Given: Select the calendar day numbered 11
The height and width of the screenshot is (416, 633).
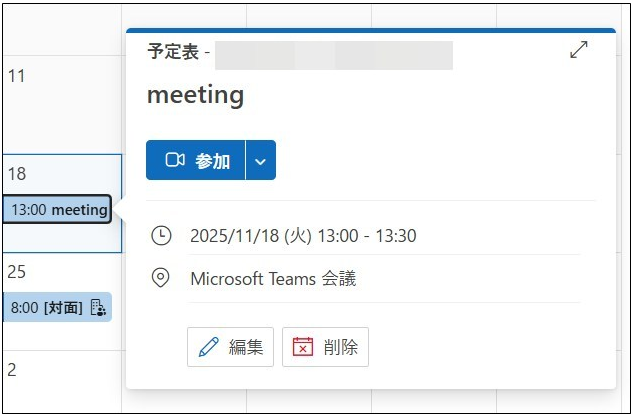Looking at the screenshot, I should [17, 76].
